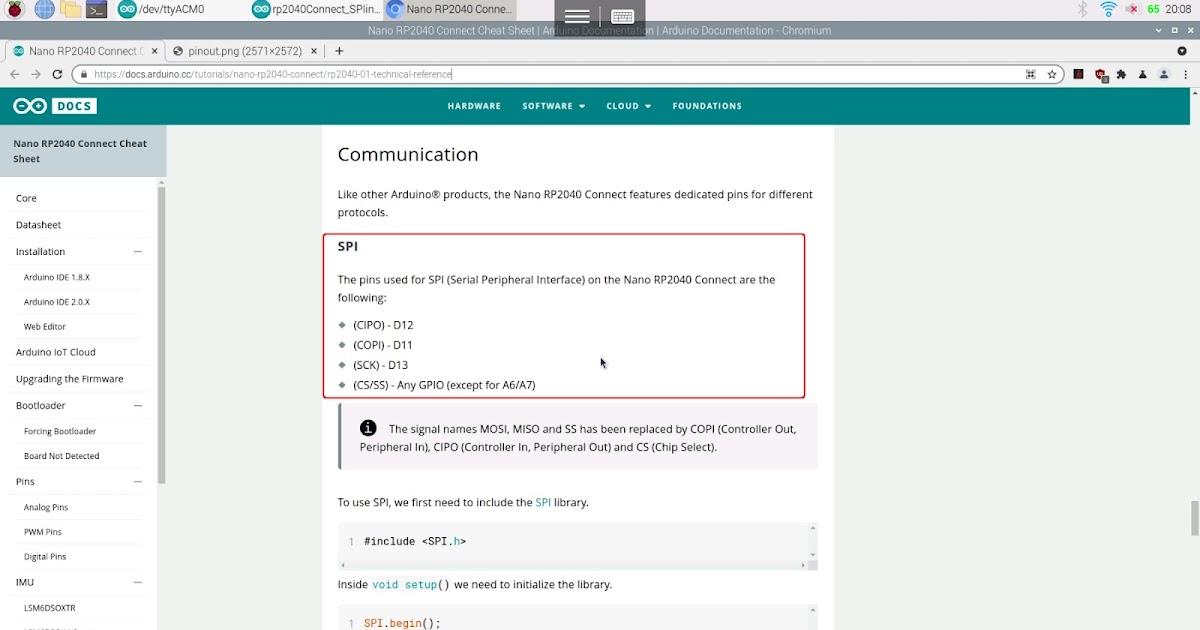Open the Chrome extensions puzzle-piece icon
Viewport: 1200px width, 630px height.
(1121, 74)
